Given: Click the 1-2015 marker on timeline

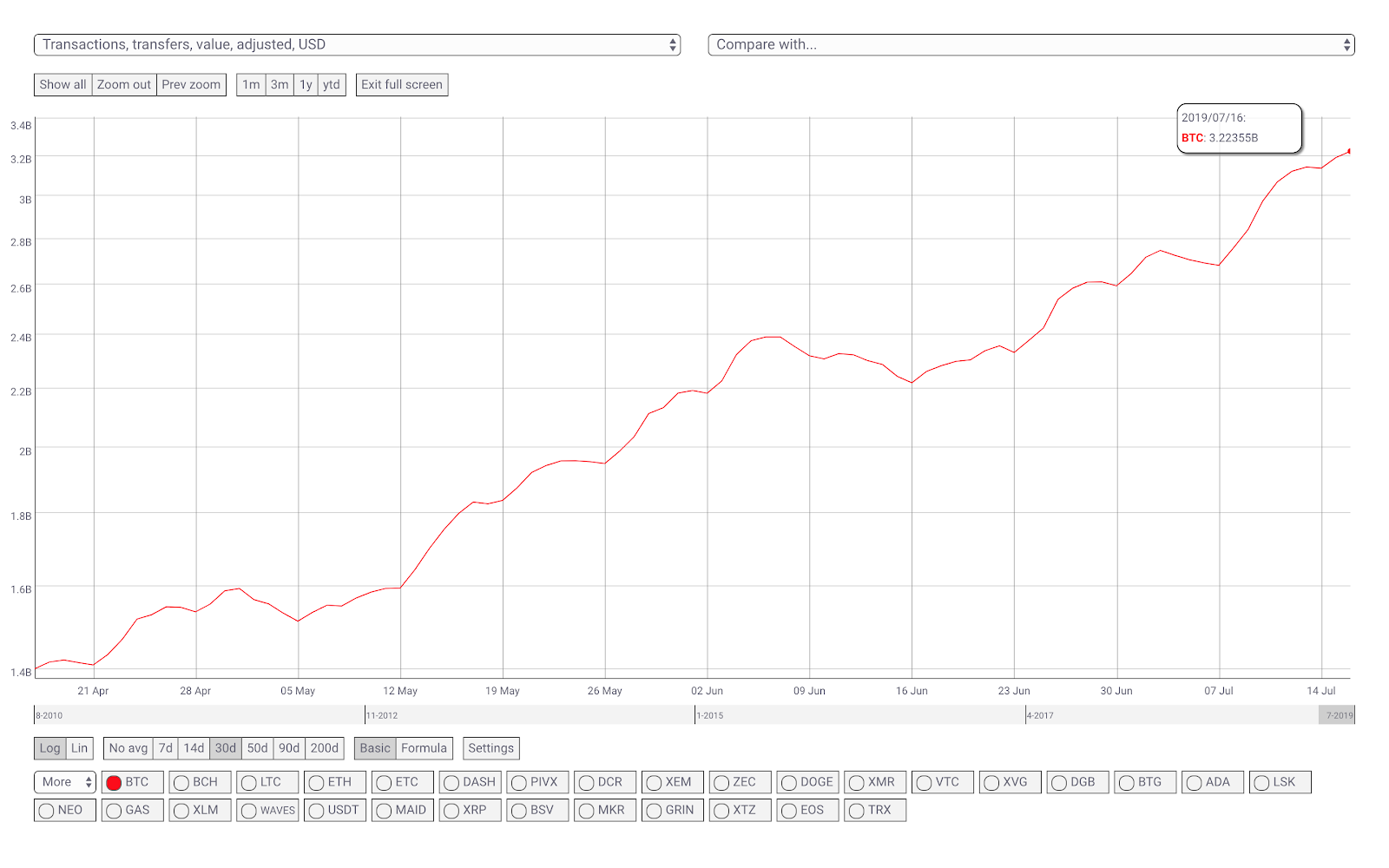Looking at the screenshot, I should click(x=710, y=716).
